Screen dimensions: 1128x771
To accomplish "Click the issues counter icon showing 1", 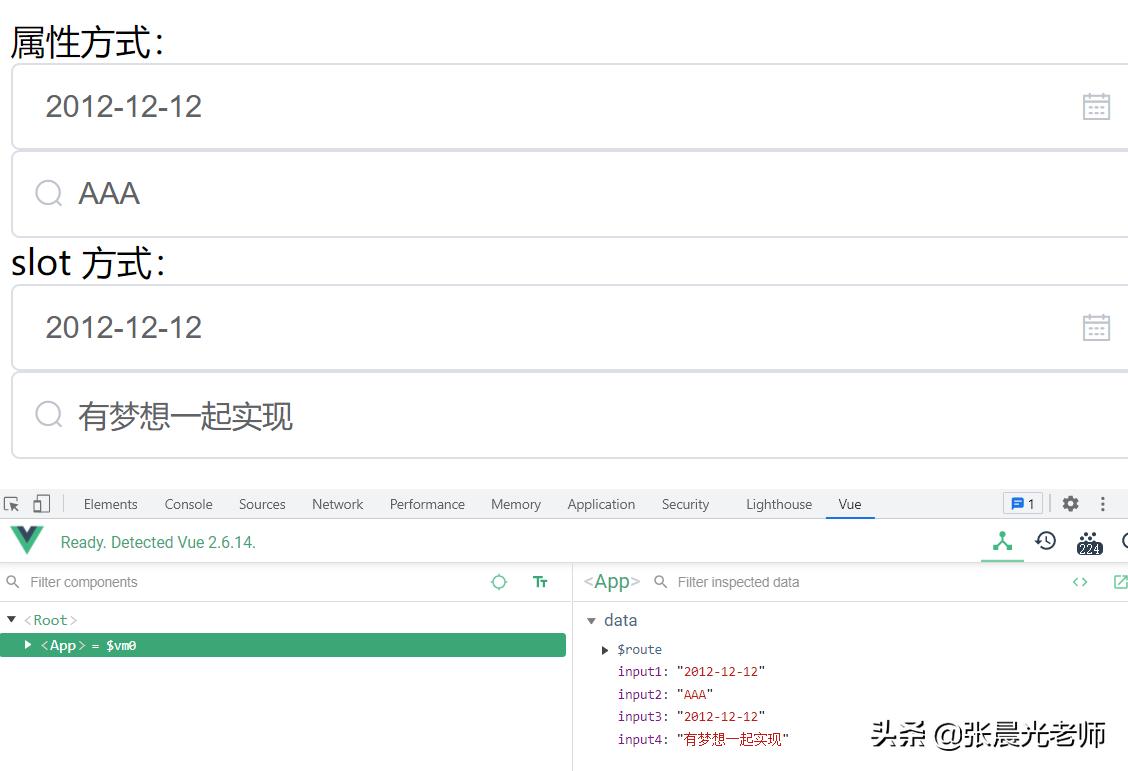I will tap(1022, 504).
